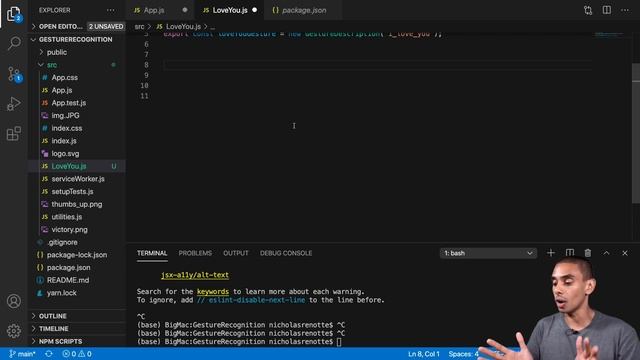Follow the jsx-a11y/alt-text terminal link

click(195, 275)
